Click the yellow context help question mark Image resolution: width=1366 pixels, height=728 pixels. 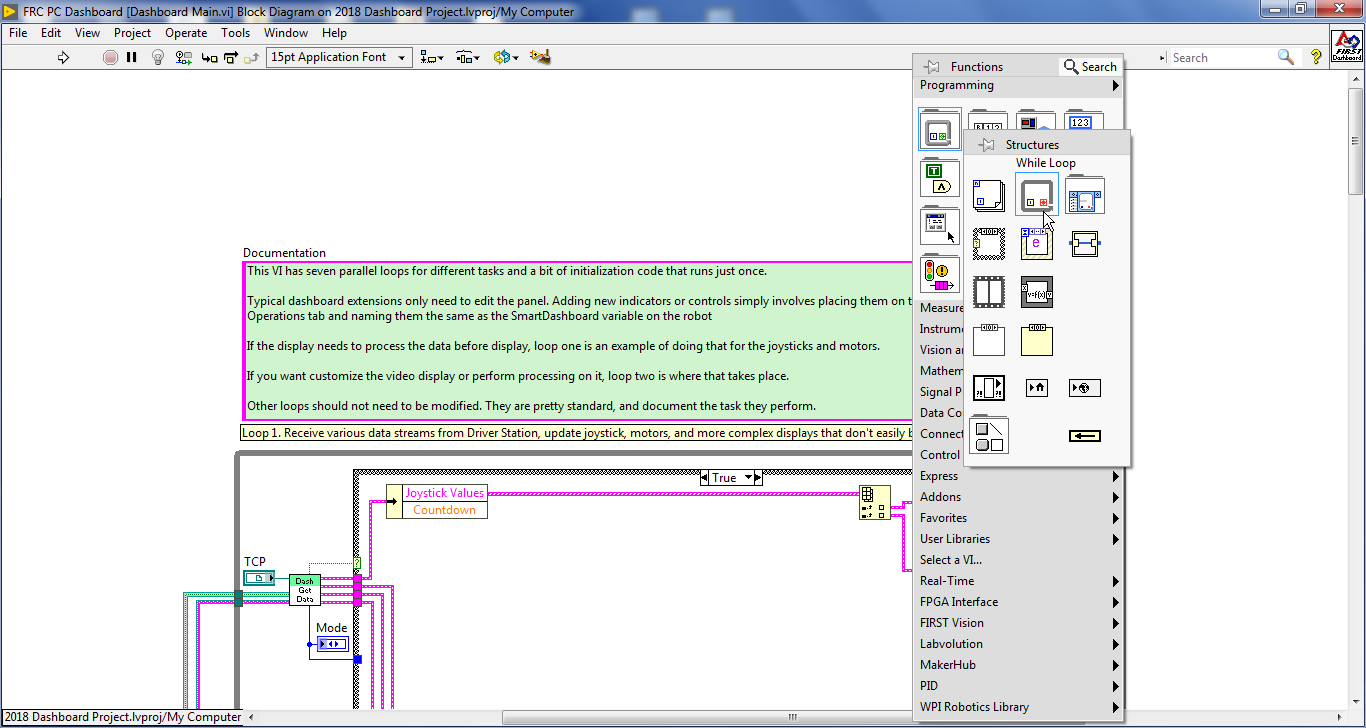pos(1316,57)
